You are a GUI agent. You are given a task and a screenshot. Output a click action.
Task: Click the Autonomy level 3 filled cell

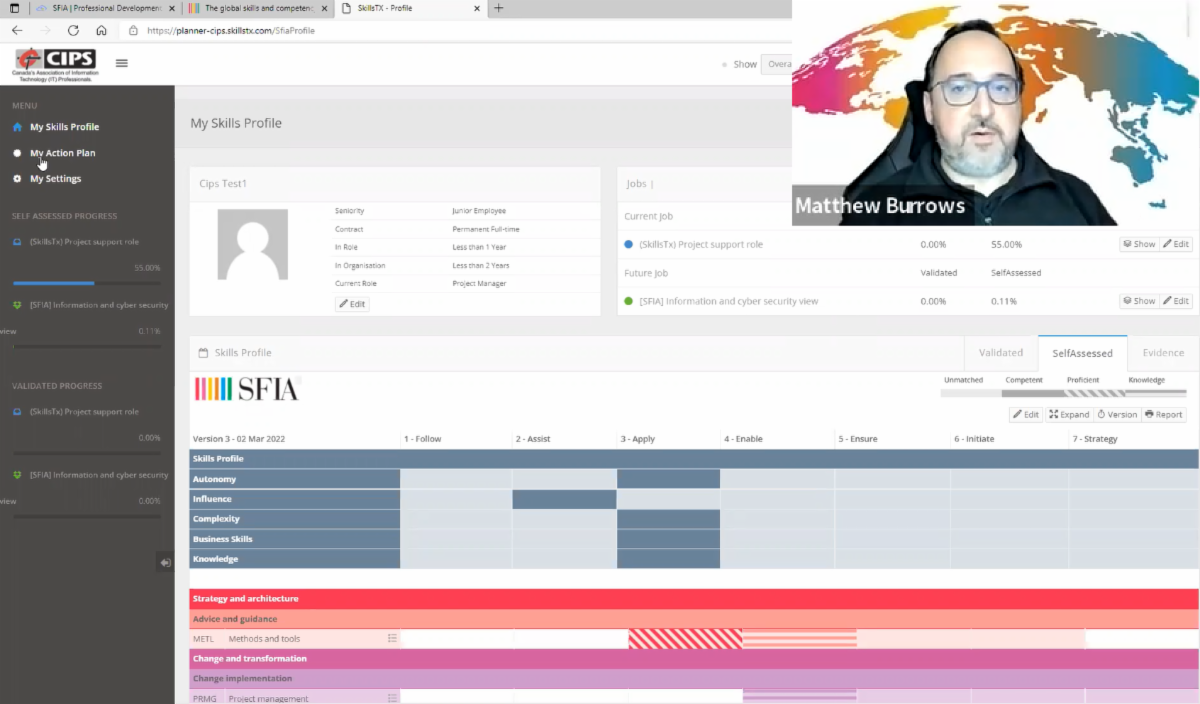coord(668,479)
